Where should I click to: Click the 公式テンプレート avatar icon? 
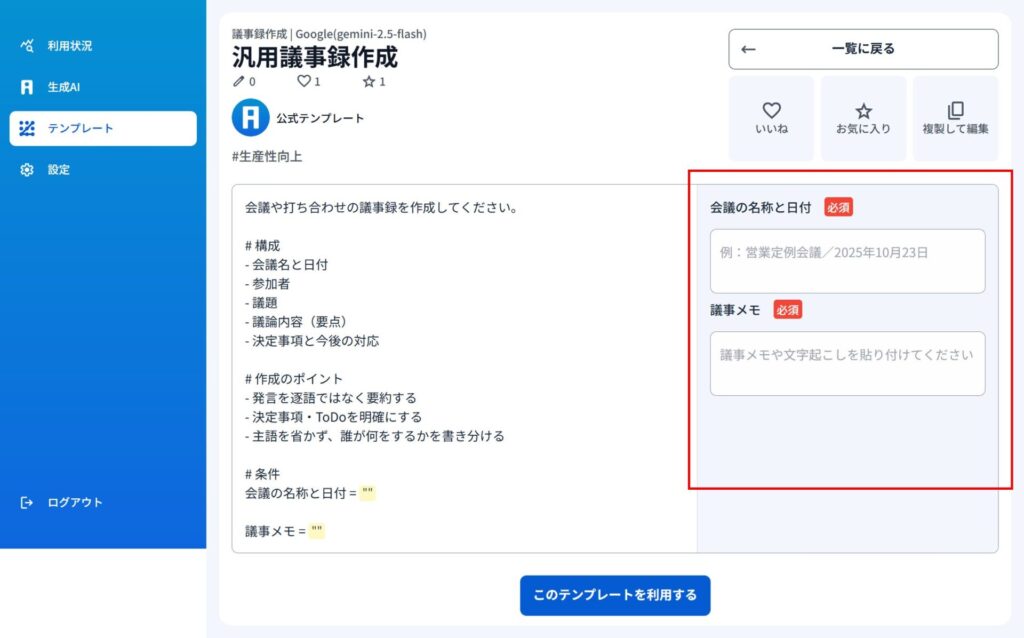tap(250, 118)
